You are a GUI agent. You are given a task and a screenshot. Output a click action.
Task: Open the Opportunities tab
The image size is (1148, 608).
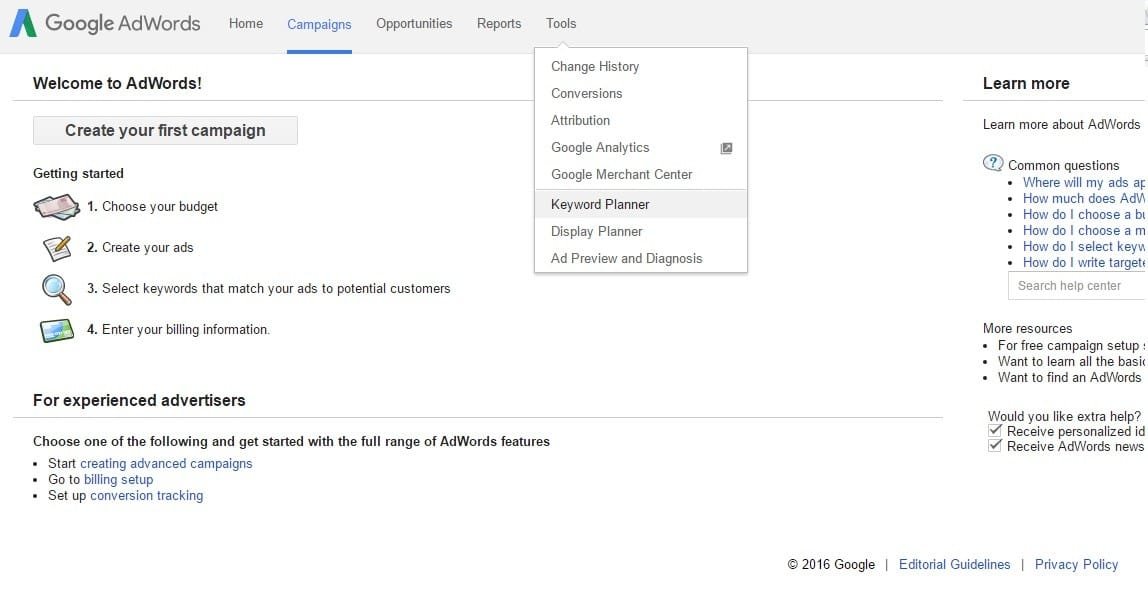(x=414, y=23)
